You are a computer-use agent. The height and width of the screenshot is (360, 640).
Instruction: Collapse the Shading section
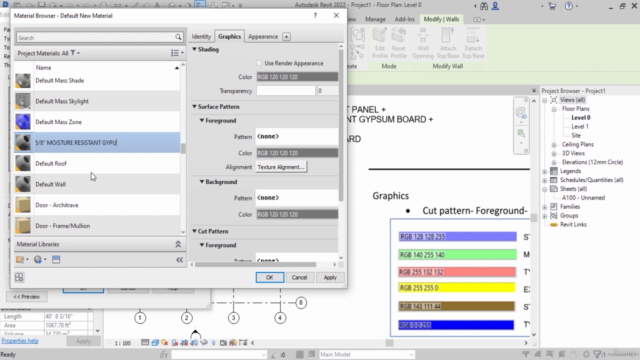coord(195,49)
